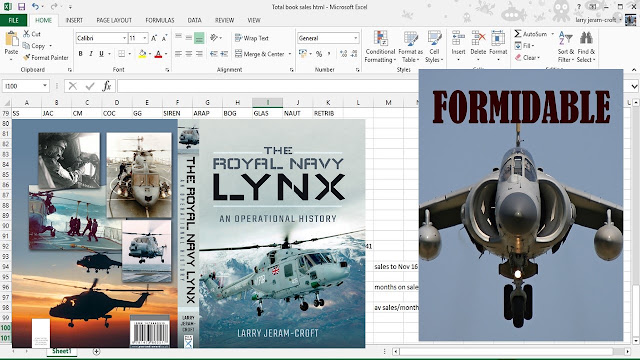Viewport: 640px width, 360px height.
Task: Open the cell Borders icon
Action: tap(122, 53)
